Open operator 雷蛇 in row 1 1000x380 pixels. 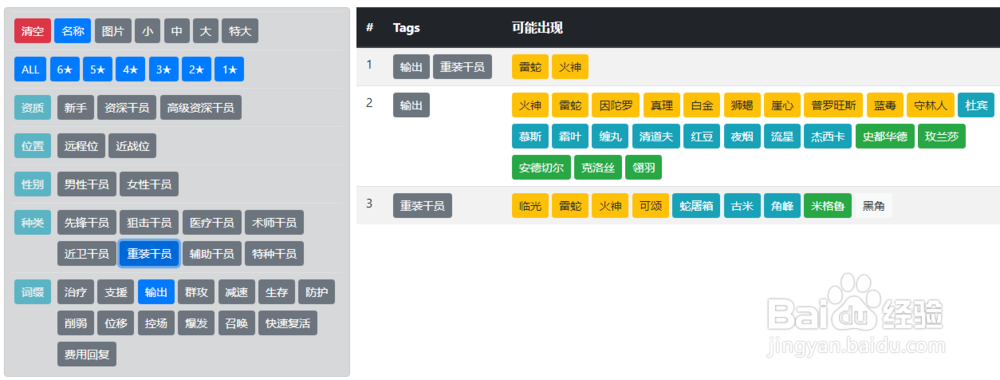(x=530, y=66)
